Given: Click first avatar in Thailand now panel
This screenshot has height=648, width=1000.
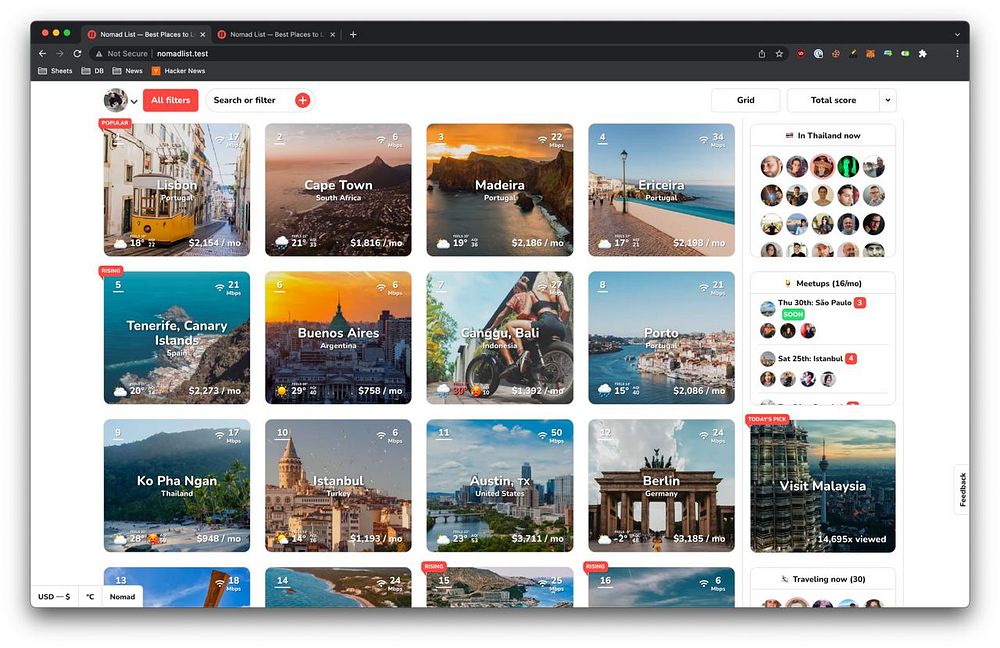Looking at the screenshot, I should coord(771,166).
